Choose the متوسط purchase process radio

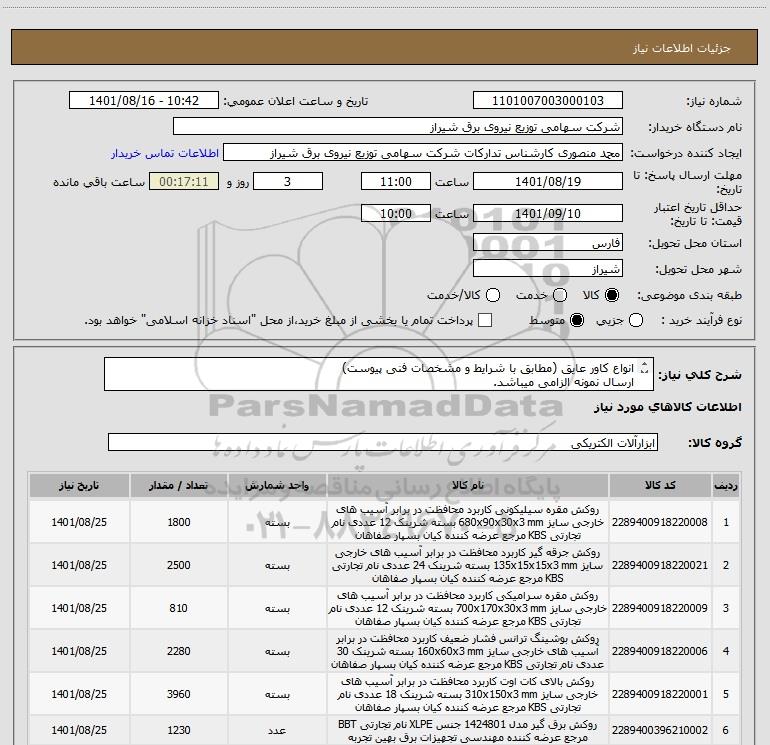tap(577, 320)
